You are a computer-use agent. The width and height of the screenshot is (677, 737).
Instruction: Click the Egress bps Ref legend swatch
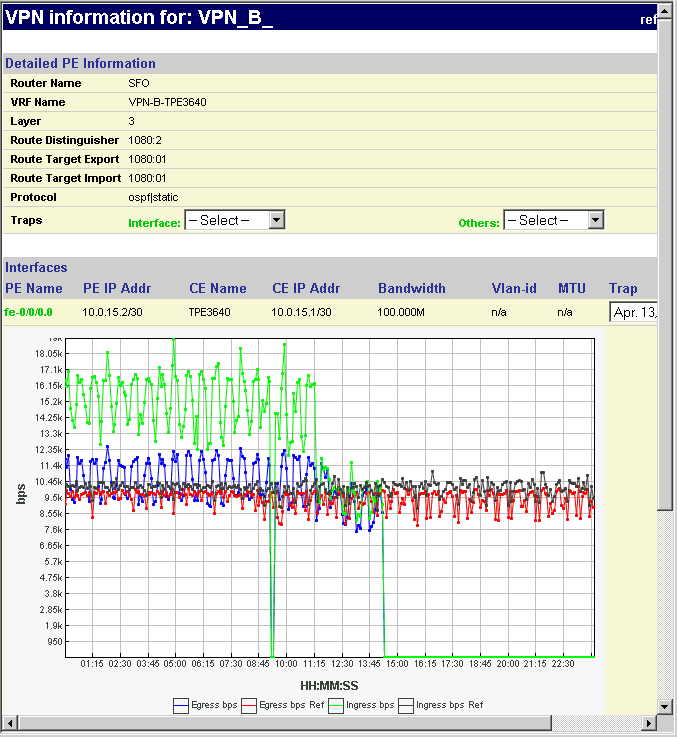(x=249, y=705)
